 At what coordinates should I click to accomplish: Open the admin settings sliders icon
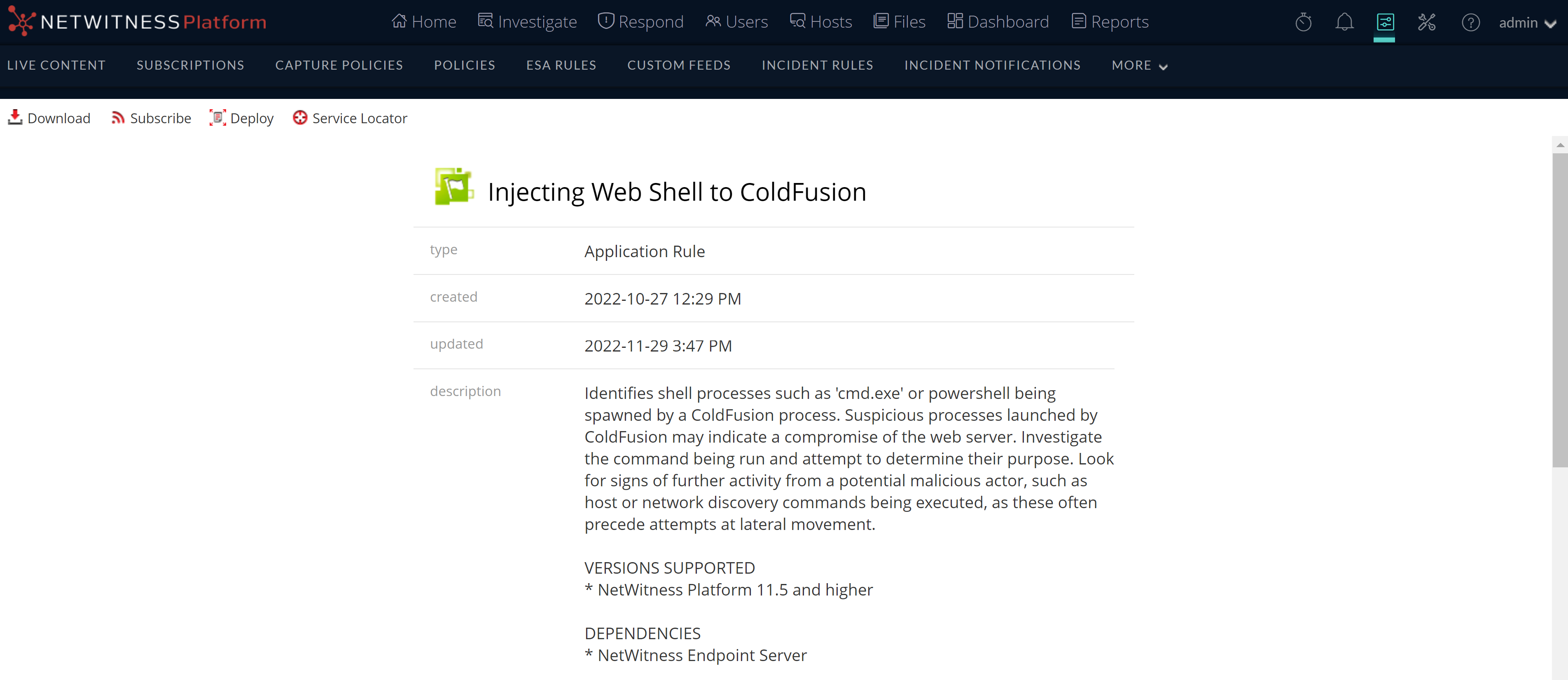tap(1386, 22)
